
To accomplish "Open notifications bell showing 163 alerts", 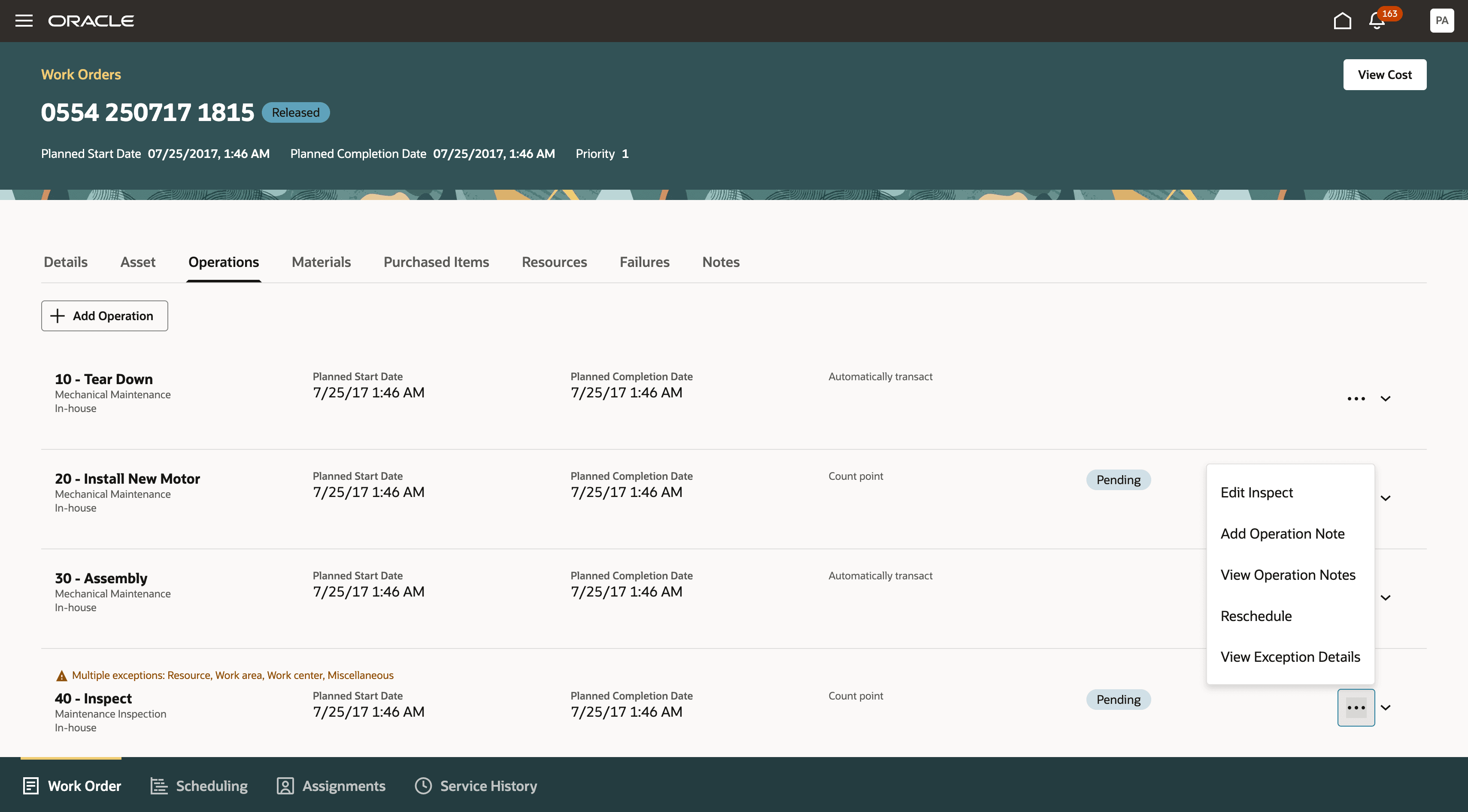I will 1376,21.
